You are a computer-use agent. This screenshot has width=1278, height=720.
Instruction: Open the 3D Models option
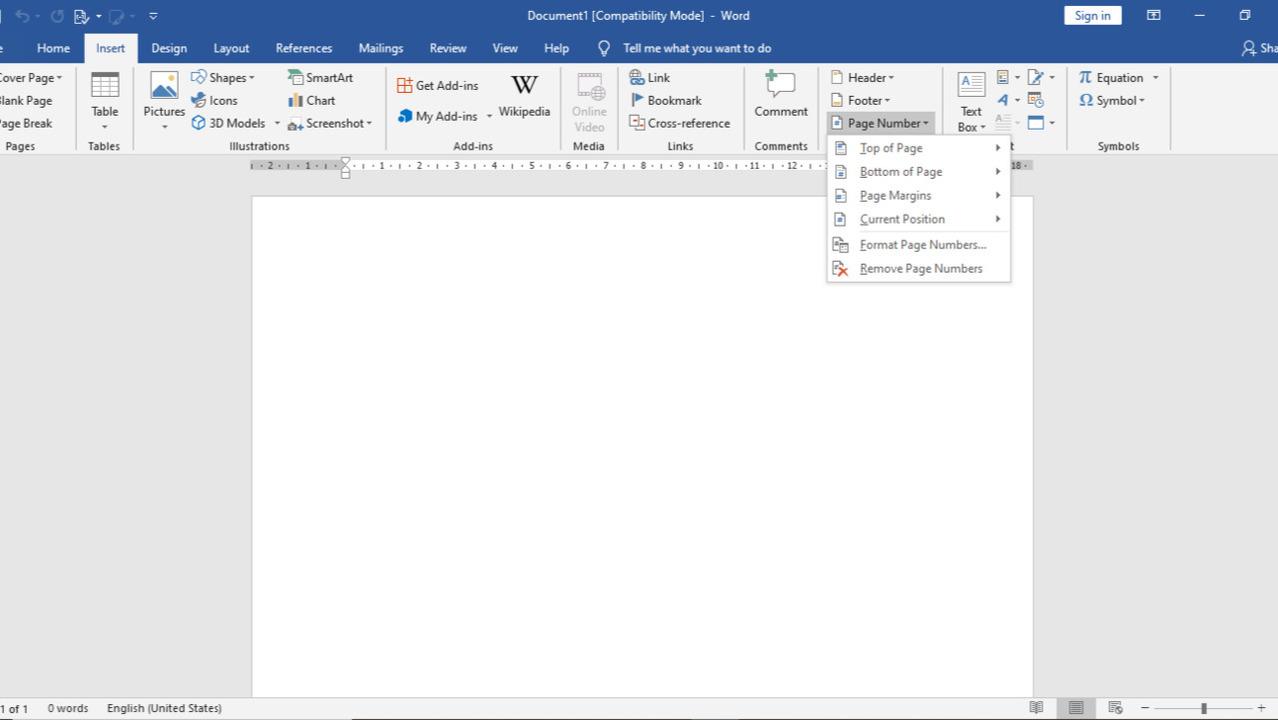coord(228,124)
